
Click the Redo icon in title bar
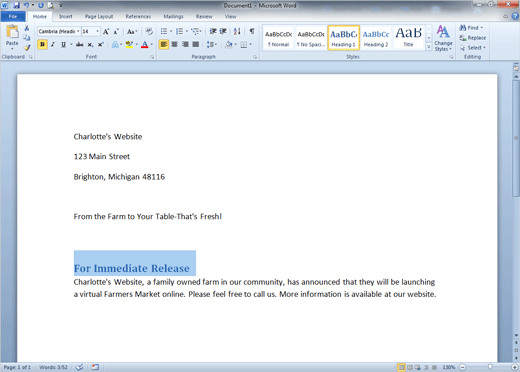(41, 5)
